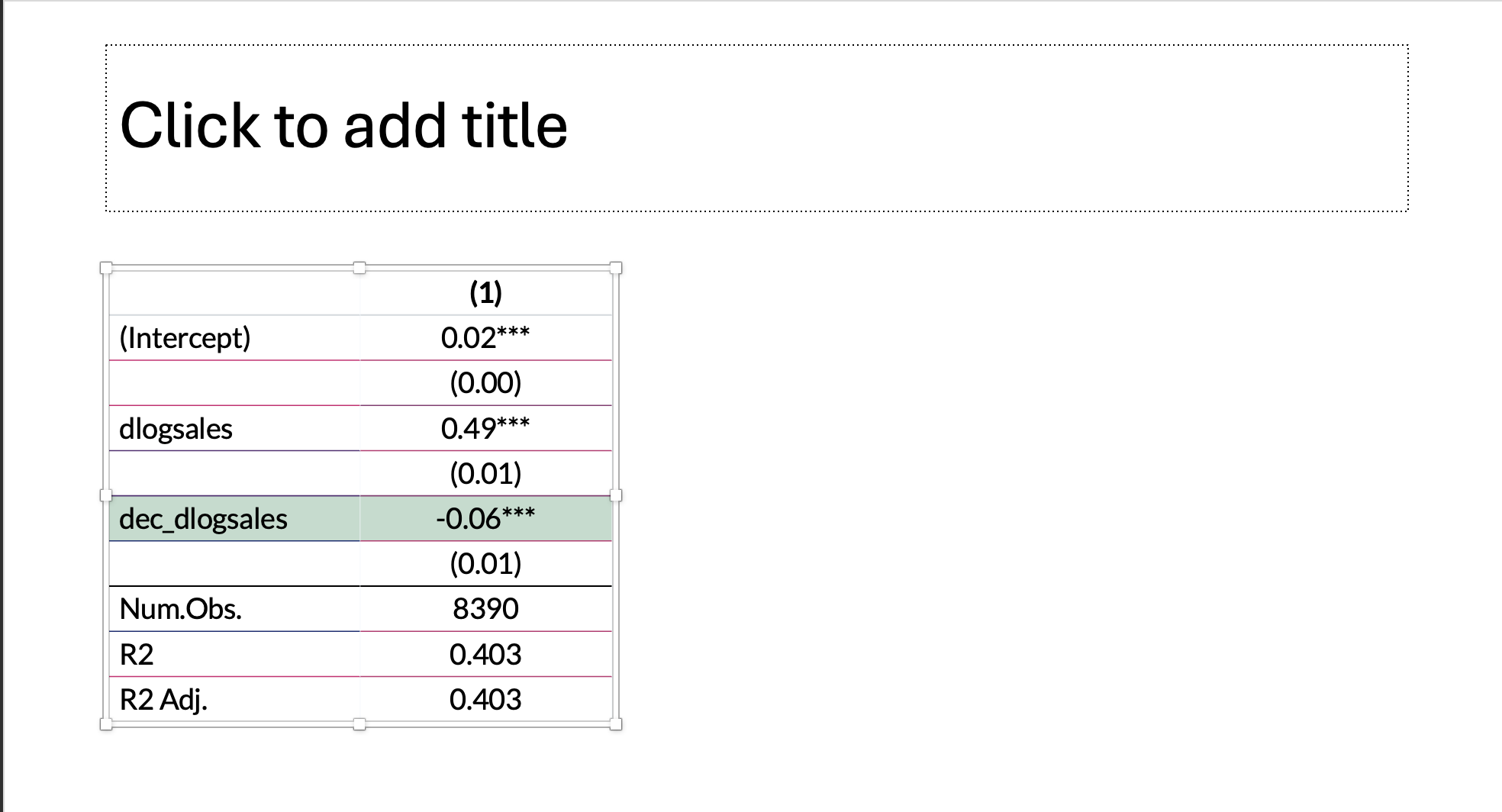Click the 'Click to add title' placeholder
This screenshot has width=1502, height=812.
coord(343,127)
